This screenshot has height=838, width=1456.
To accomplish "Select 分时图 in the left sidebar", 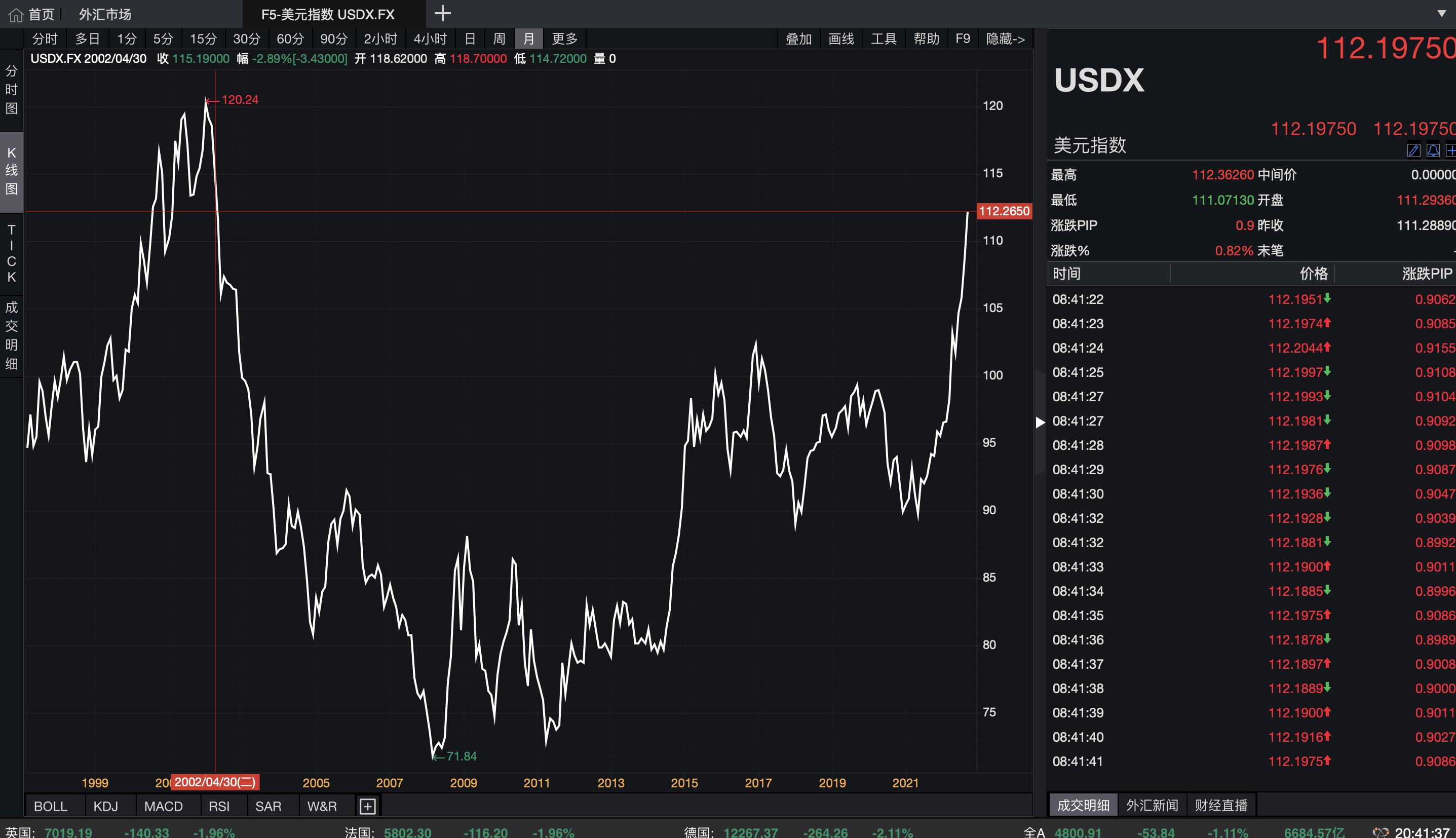I will (12, 89).
